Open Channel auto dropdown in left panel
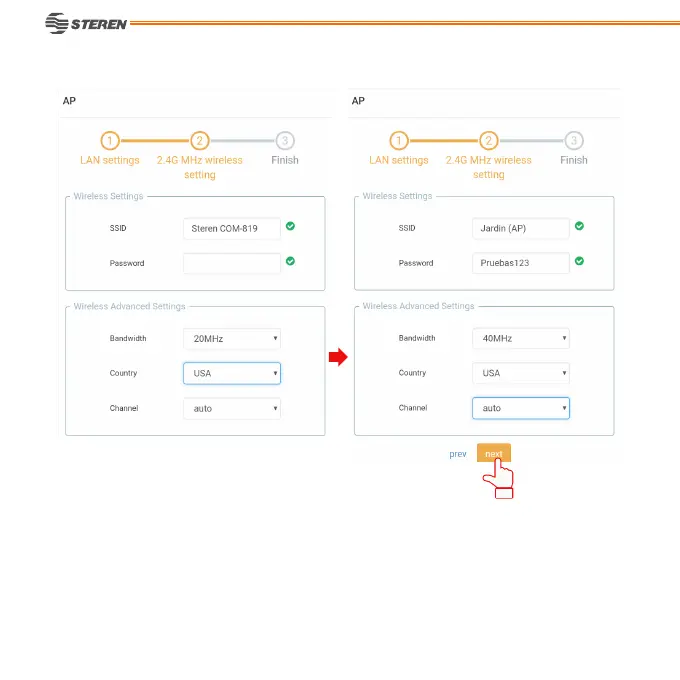Image resolution: width=680 pixels, height=680 pixels. (232, 409)
